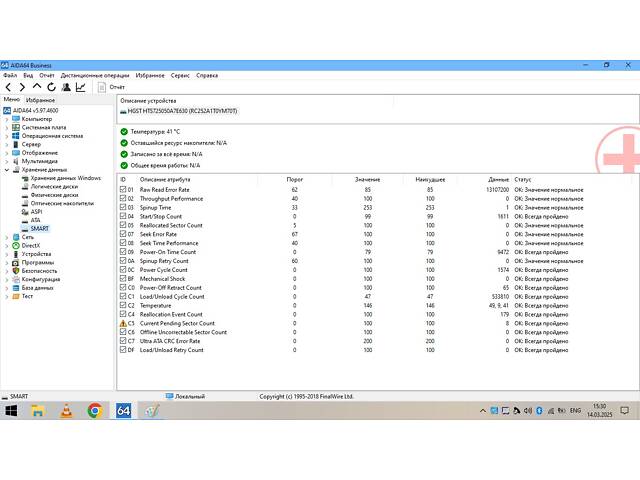This screenshot has height=480, width=640.
Task: Expand the Системная плата tree node
Action: pyautogui.click(x=7, y=128)
